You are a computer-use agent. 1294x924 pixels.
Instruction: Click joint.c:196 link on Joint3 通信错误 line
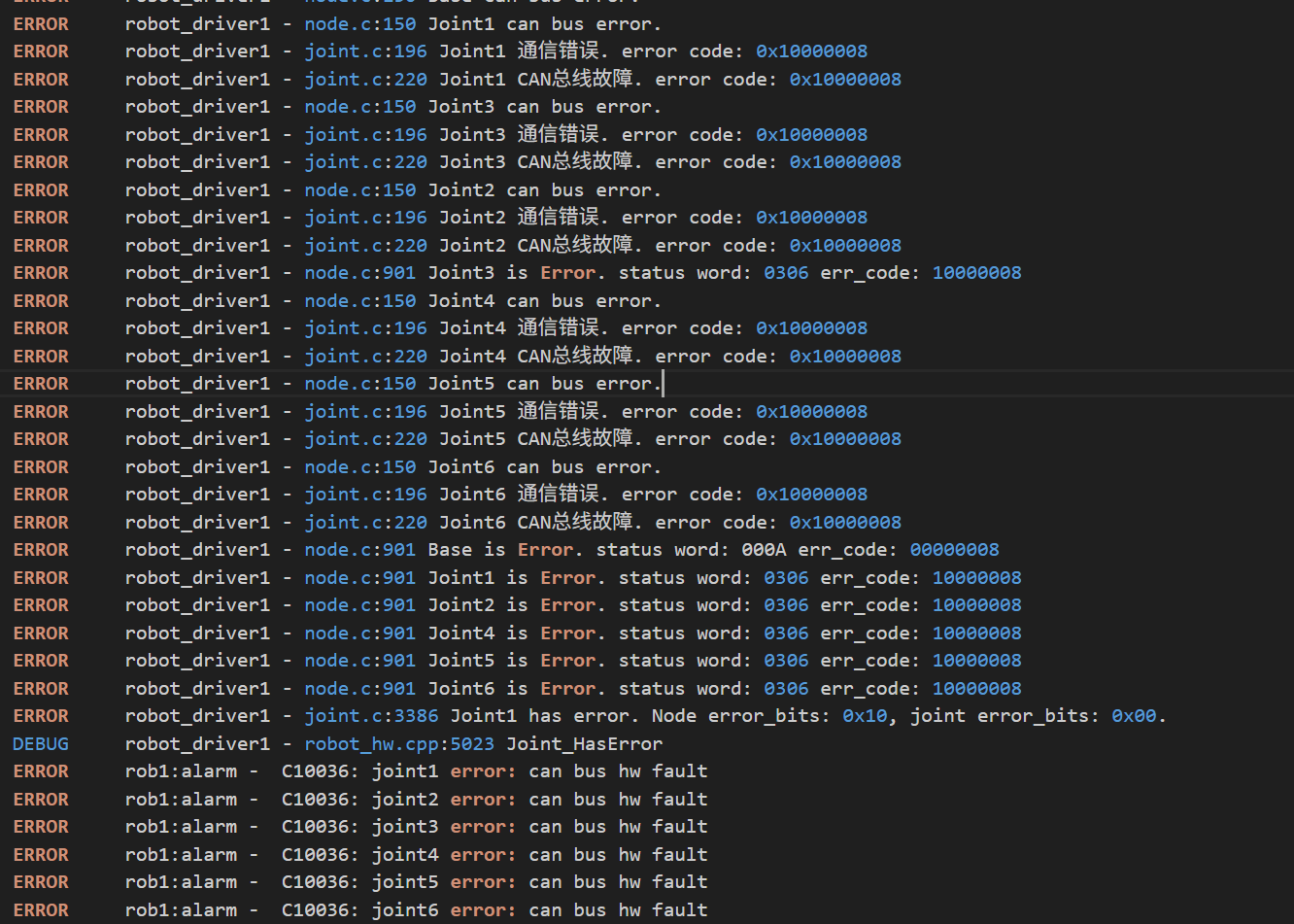(365, 135)
